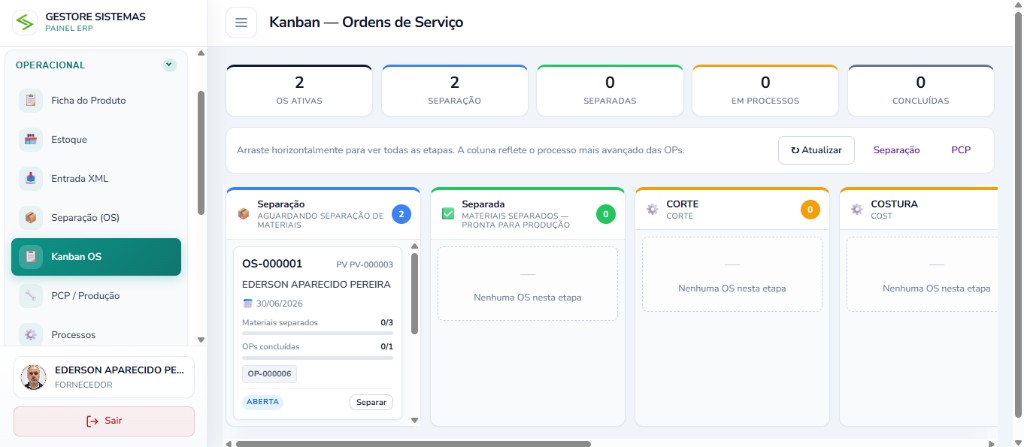
Task: Click the calendar icon beside 30/06/2026
Action: [x=248, y=303]
